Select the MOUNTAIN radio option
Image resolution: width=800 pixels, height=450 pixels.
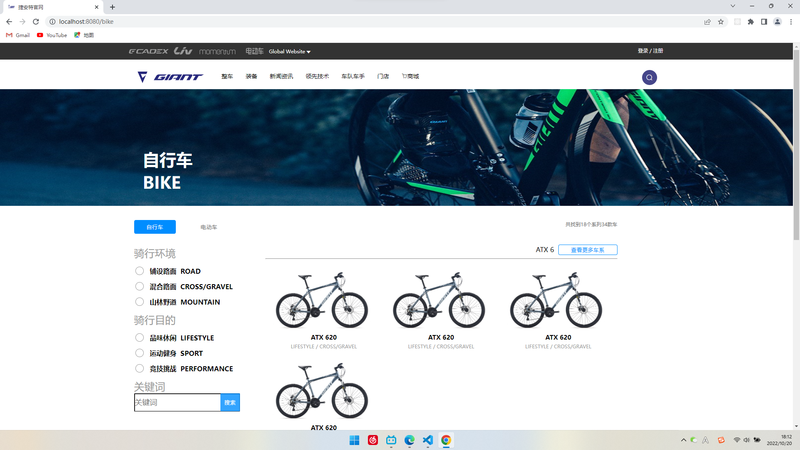(139, 302)
